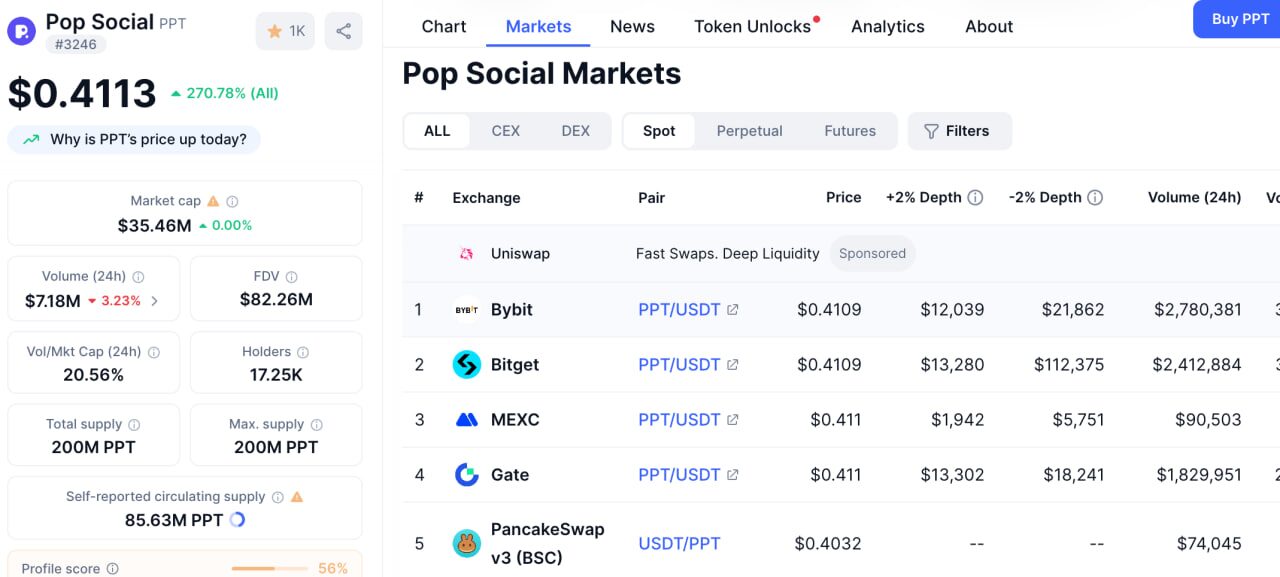Switch to the Chart tab

coord(444,27)
